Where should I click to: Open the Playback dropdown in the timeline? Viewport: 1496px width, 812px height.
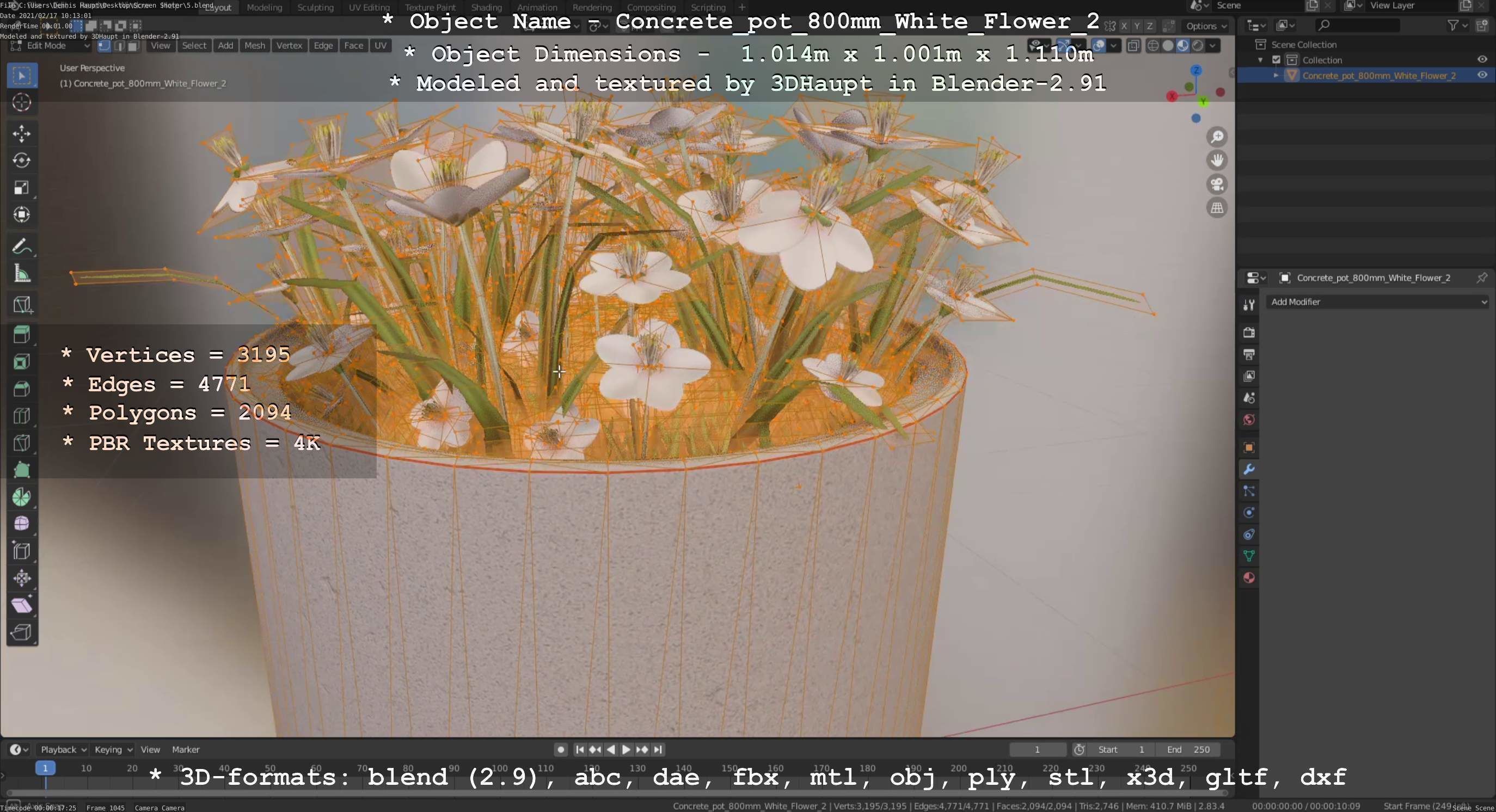[x=63, y=749]
